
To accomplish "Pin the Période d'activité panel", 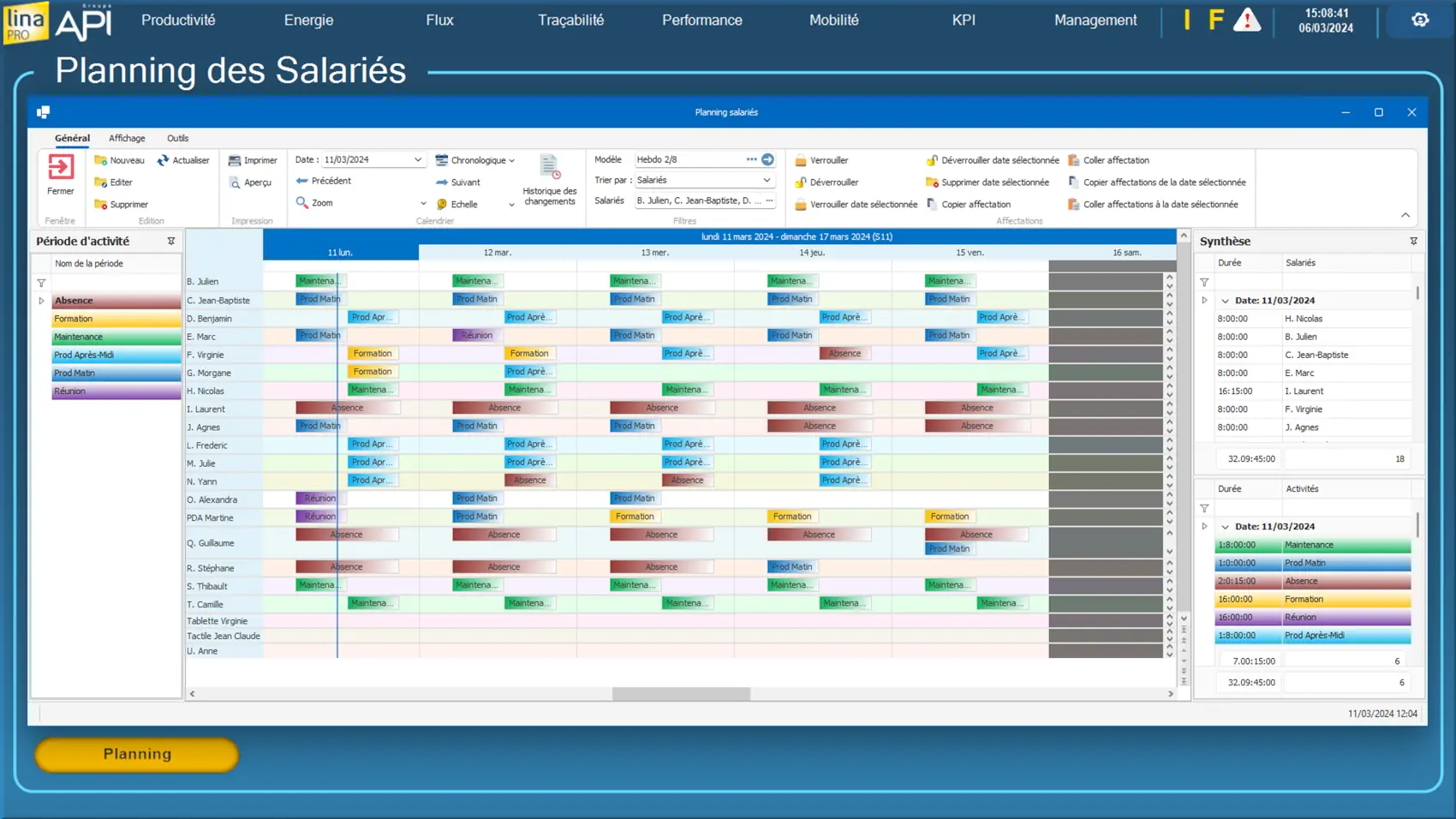I will [171, 242].
